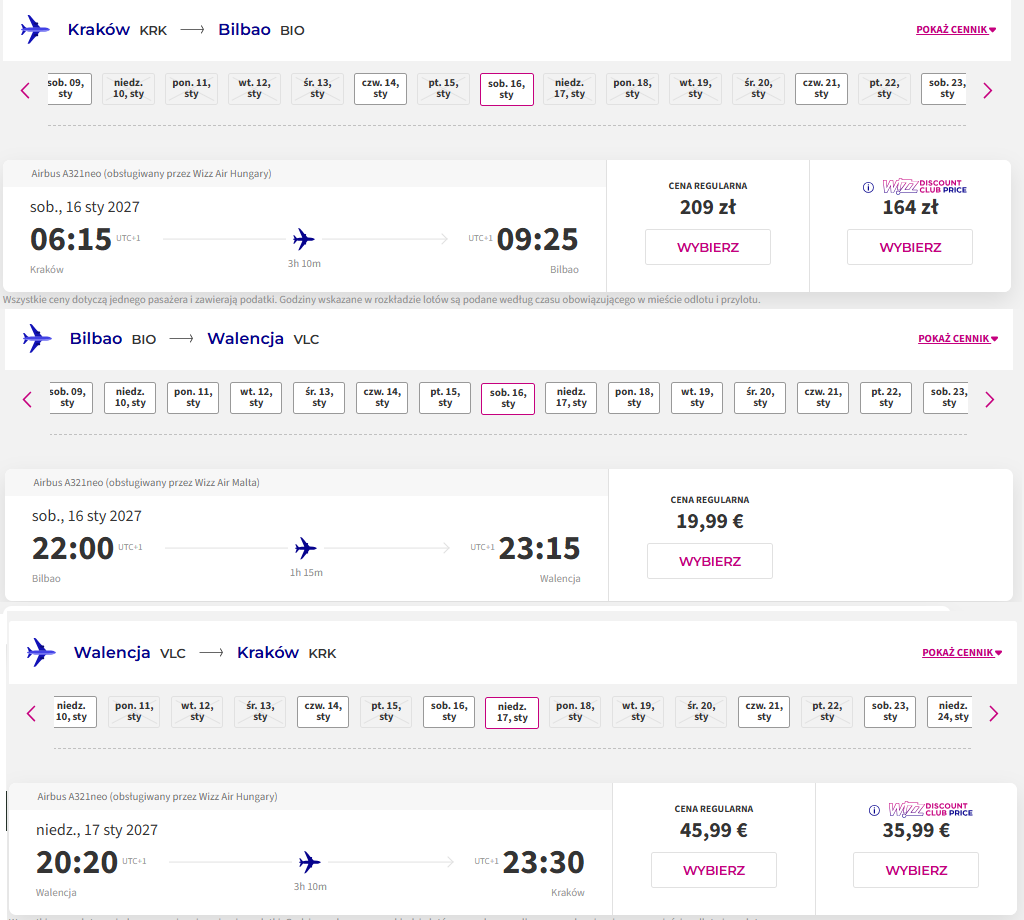Click next dates arrow for Kraków–Bilbao
The image size is (1024, 920).
pyautogui.click(x=987, y=91)
